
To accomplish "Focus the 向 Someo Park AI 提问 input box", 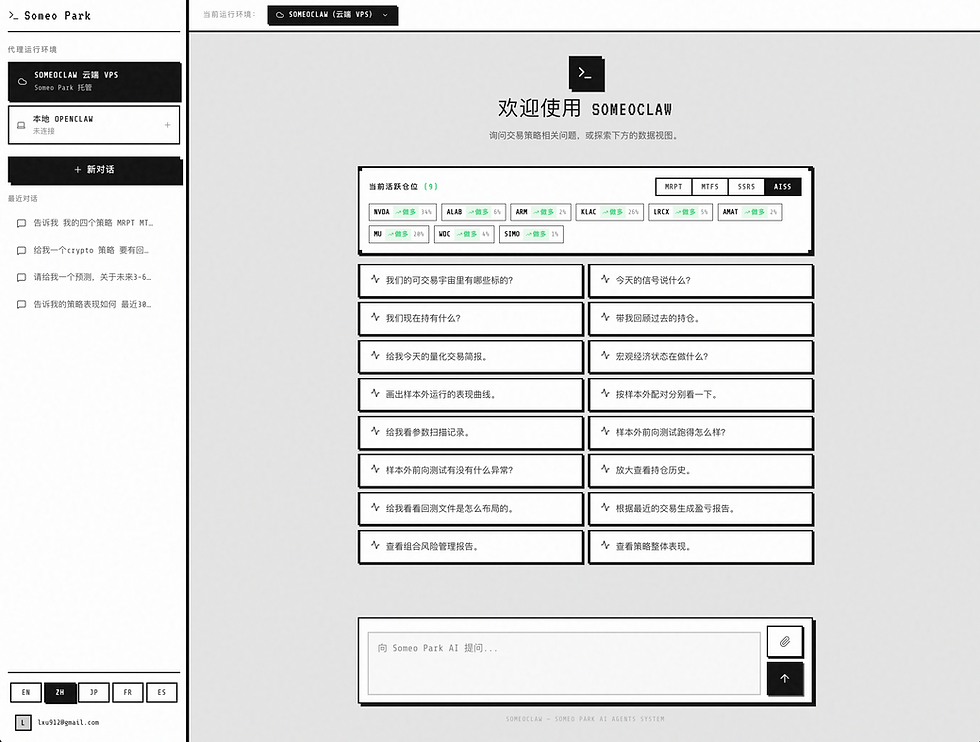I will click(x=564, y=663).
